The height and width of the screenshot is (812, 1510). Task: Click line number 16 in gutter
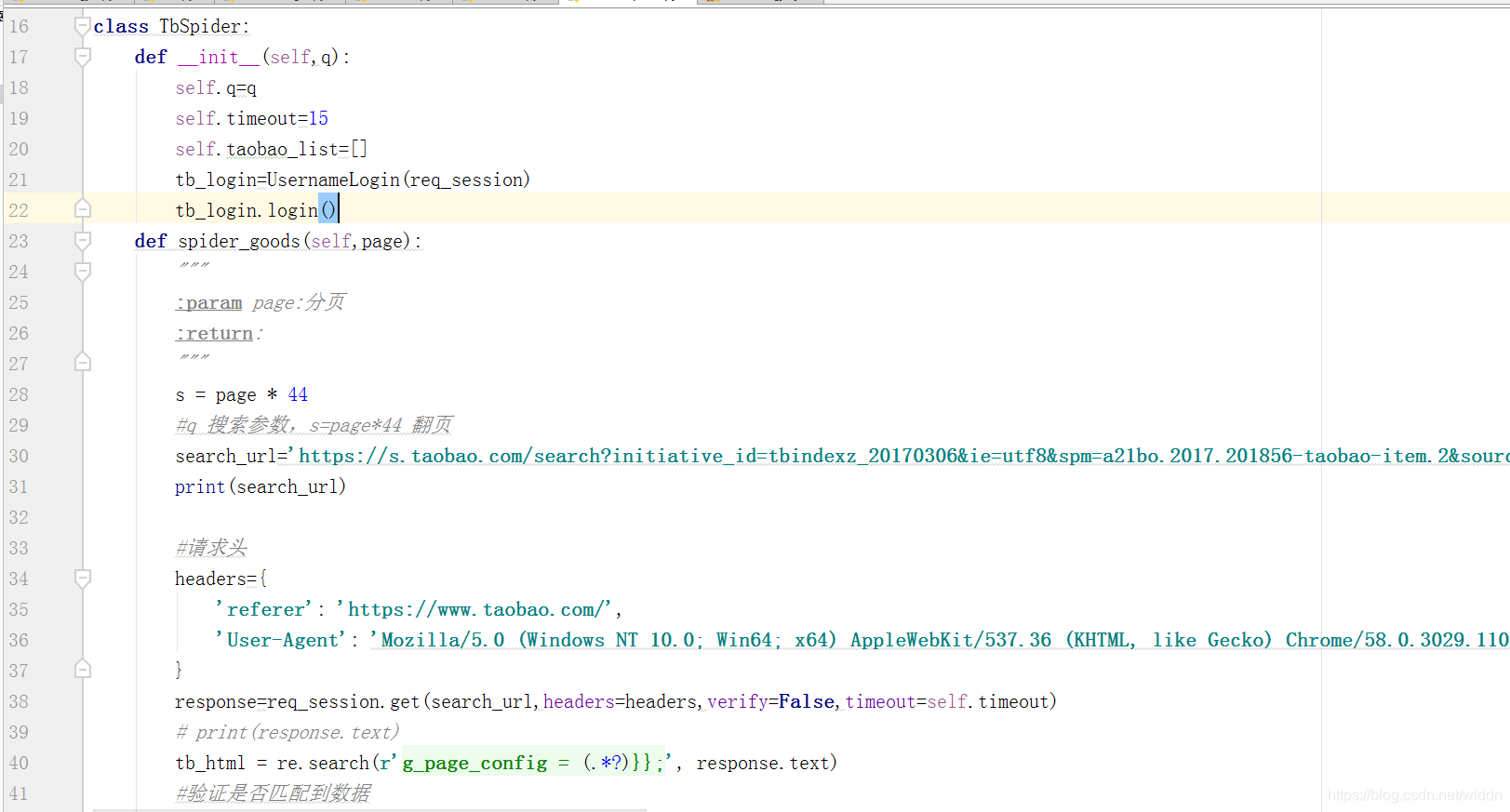pyautogui.click(x=19, y=26)
